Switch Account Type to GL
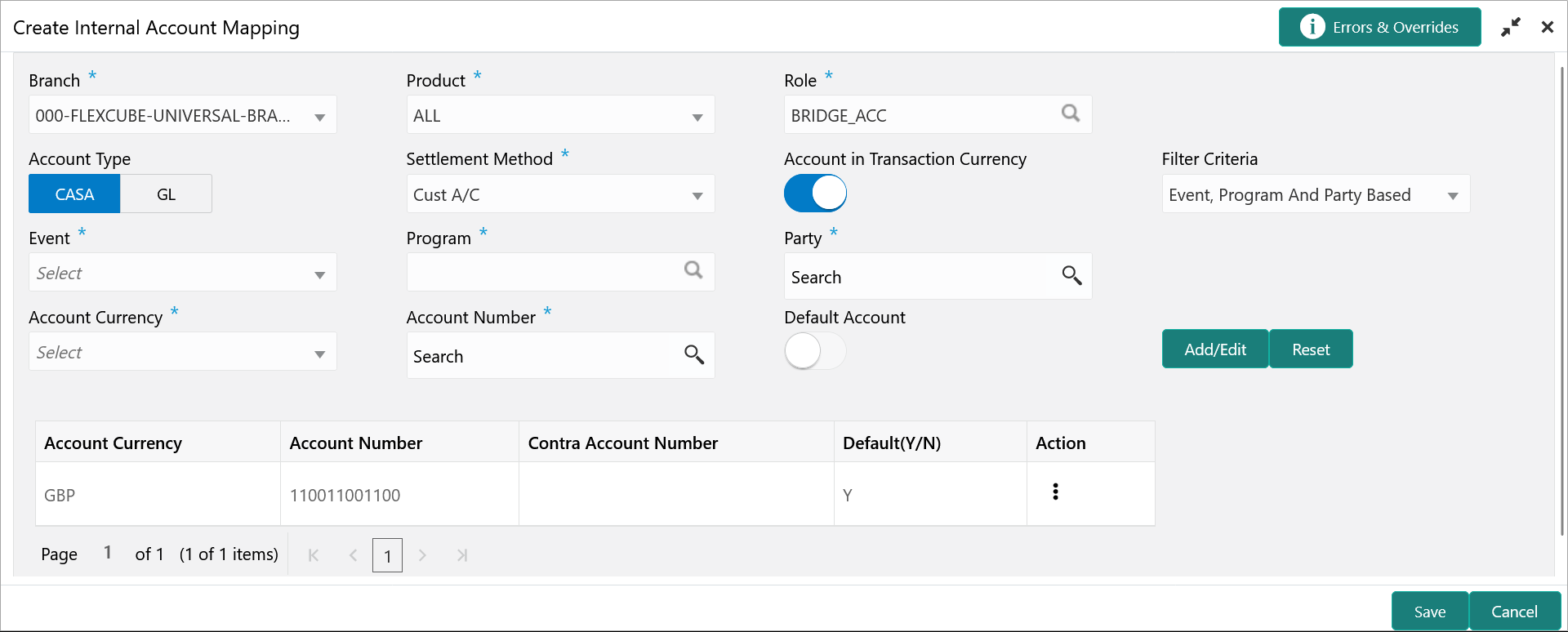Viewport: 1568px width, 632px height. pyautogui.click(x=166, y=194)
